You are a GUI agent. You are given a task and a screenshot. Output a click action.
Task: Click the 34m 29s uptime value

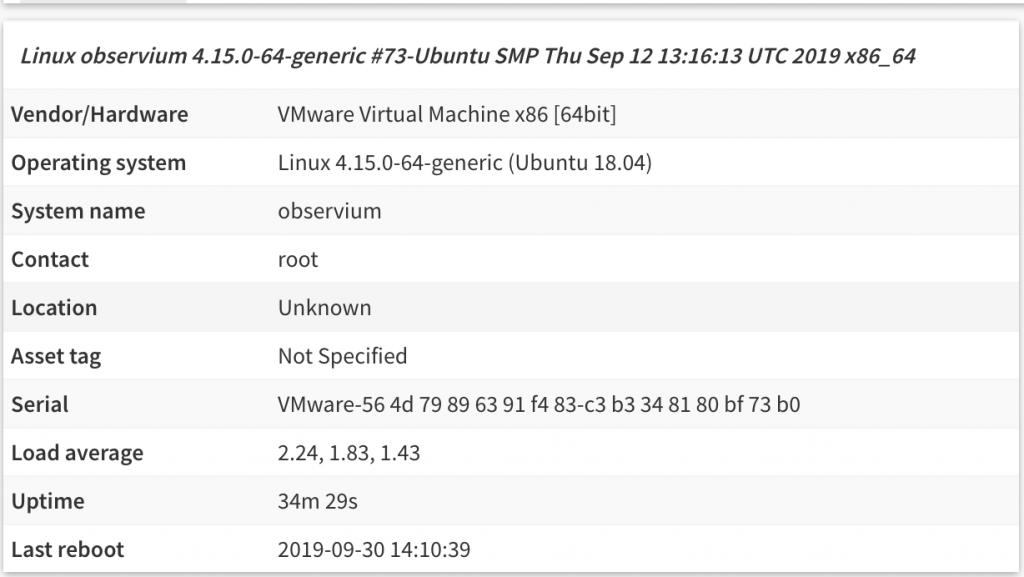click(x=317, y=501)
